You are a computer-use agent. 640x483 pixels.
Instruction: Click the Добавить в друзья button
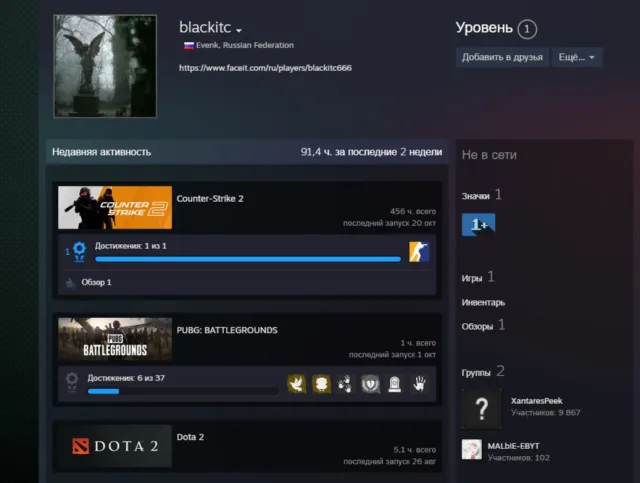point(502,57)
